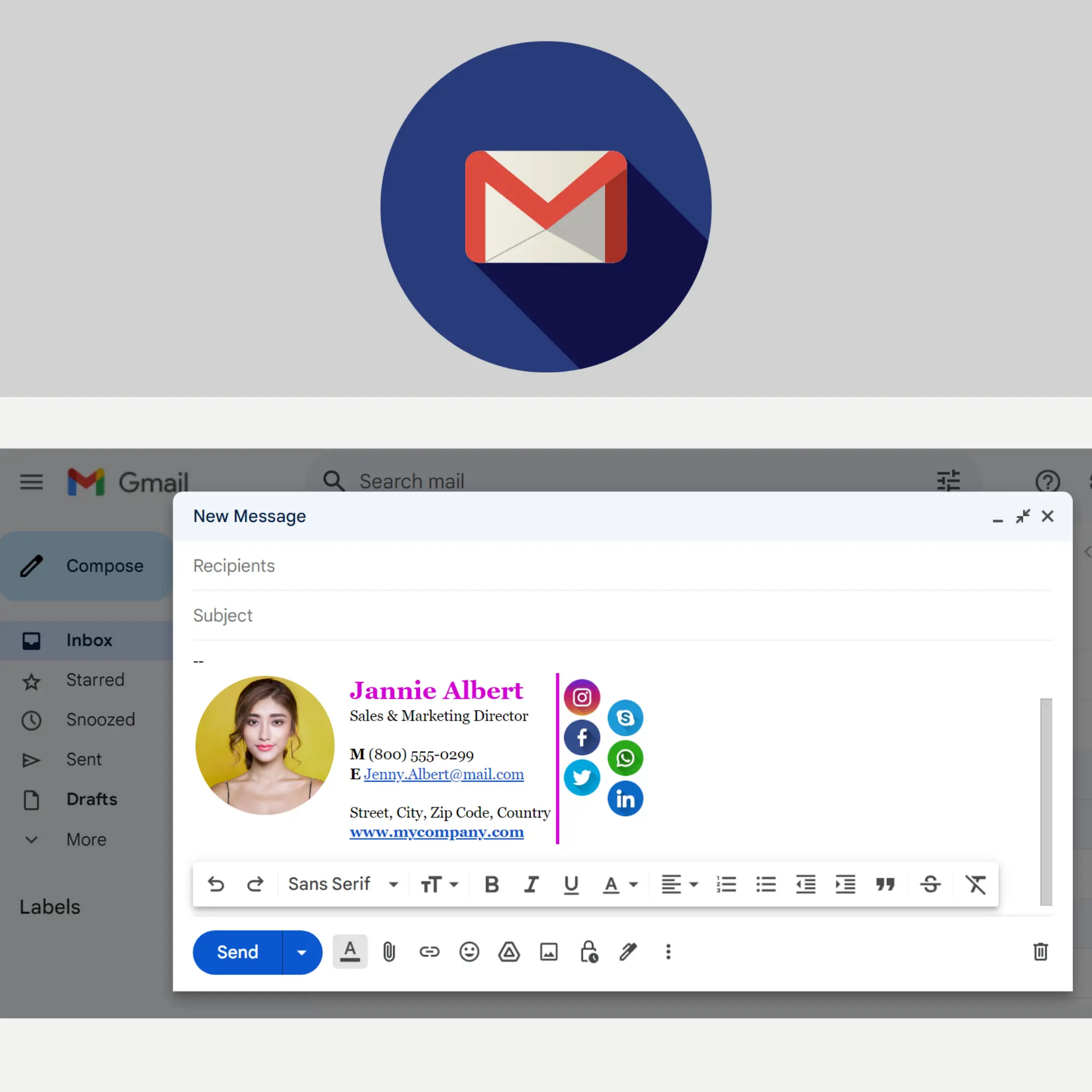1092x1092 pixels.
Task: Insert files using Google Drive icon
Action: point(509,952)
